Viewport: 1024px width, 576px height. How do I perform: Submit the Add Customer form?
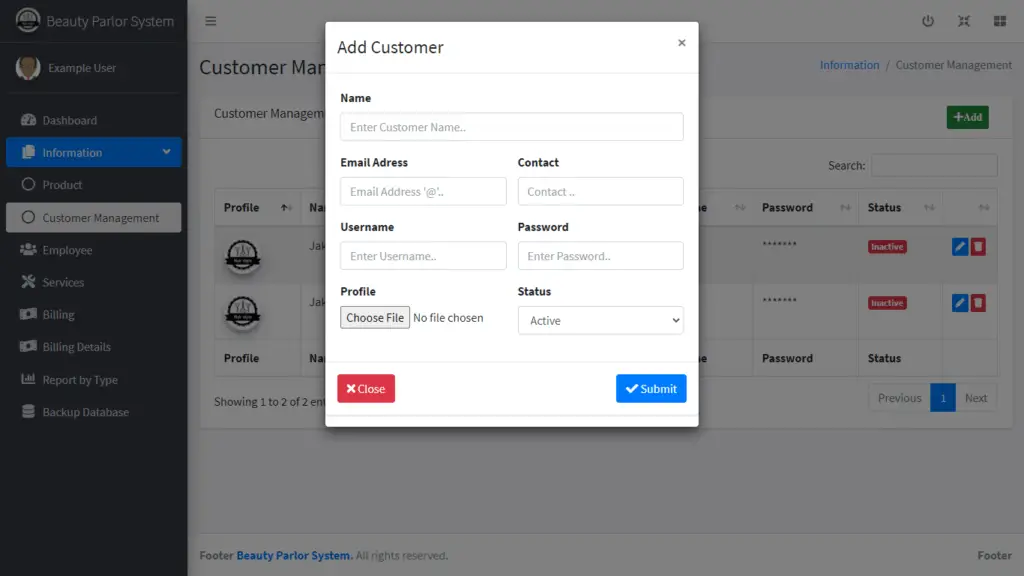(x=651, y=389)
